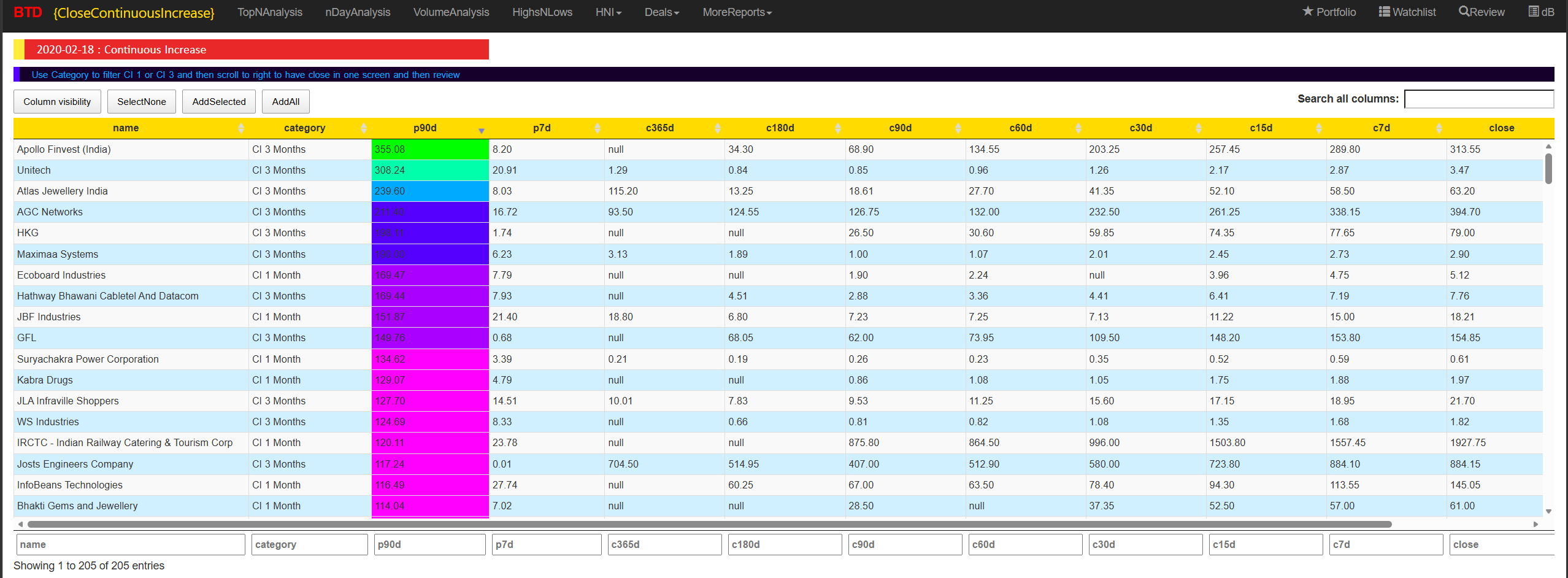Sort by c7d column arrows
The width and height of the screenshot is (1568, 578).
(x=1439, y=128)
